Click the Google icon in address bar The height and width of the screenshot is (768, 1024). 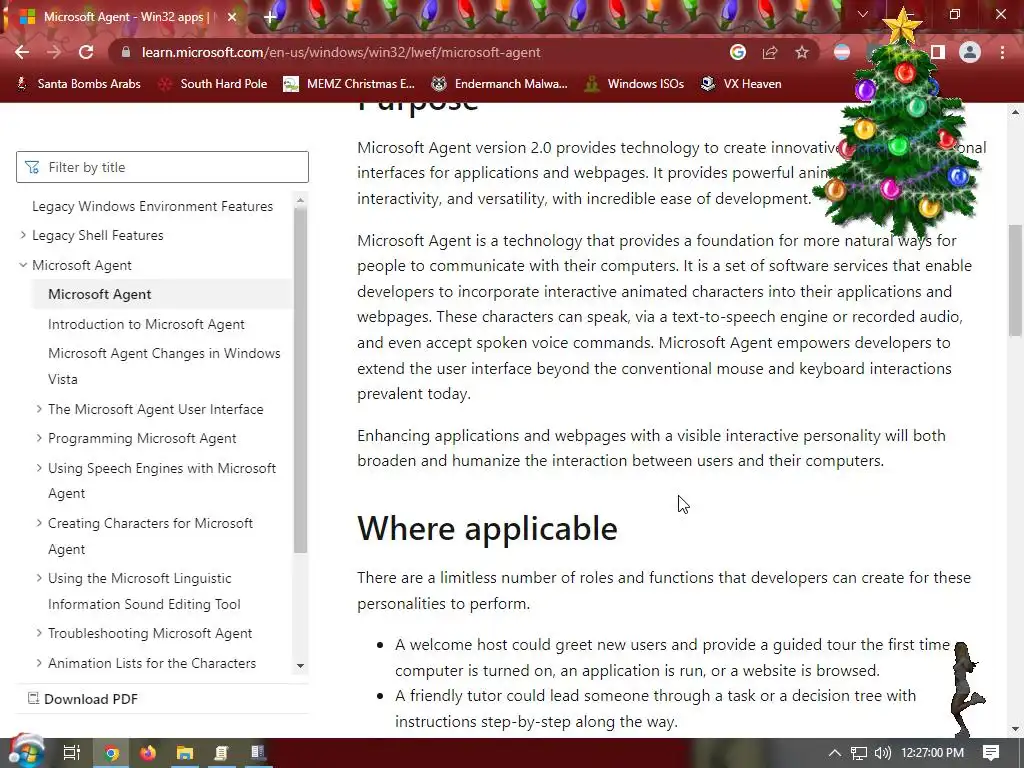[738, 52]
